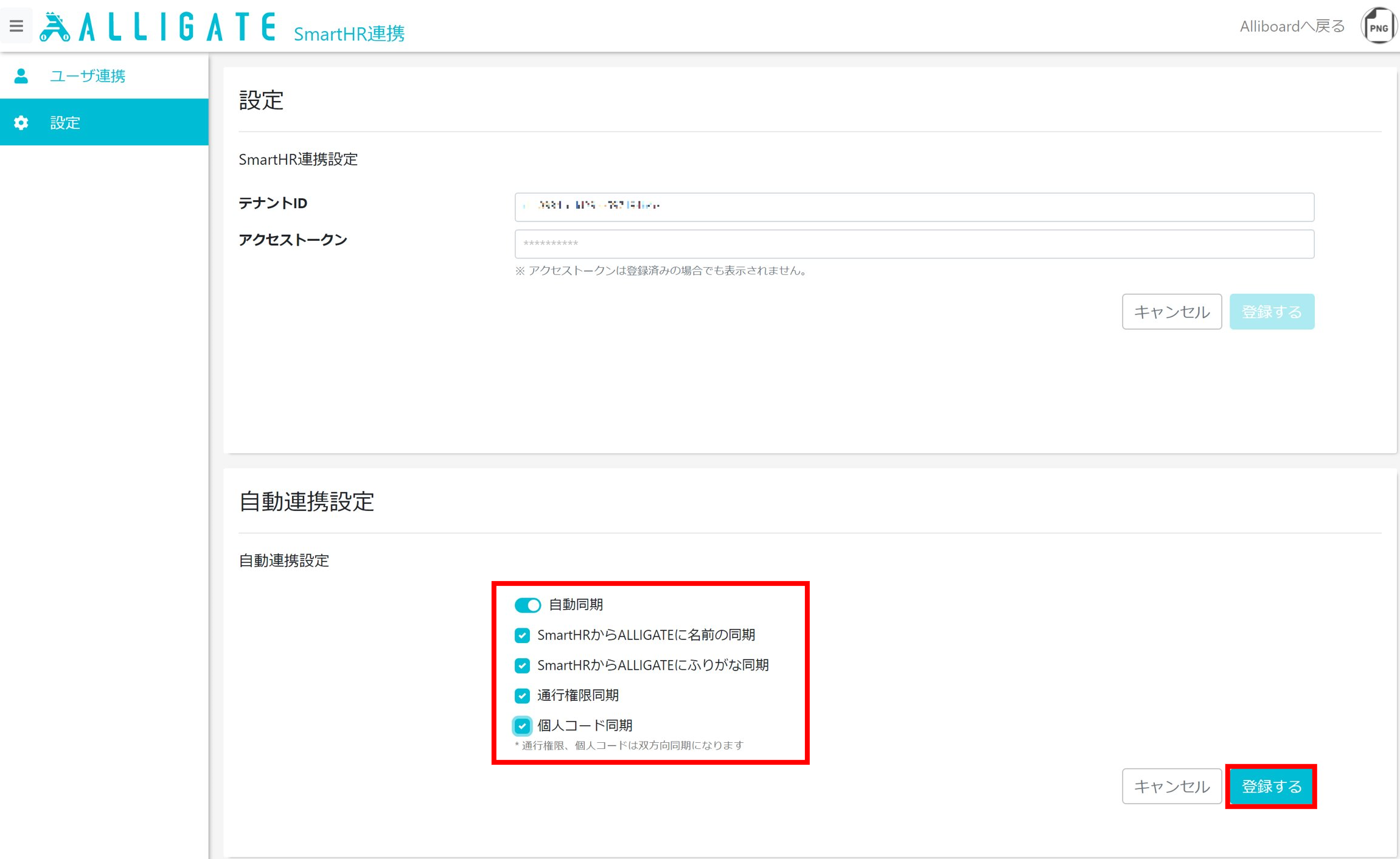Focus the アクセストークン input field
The image size is (1400, 859).
coord(914,244)
